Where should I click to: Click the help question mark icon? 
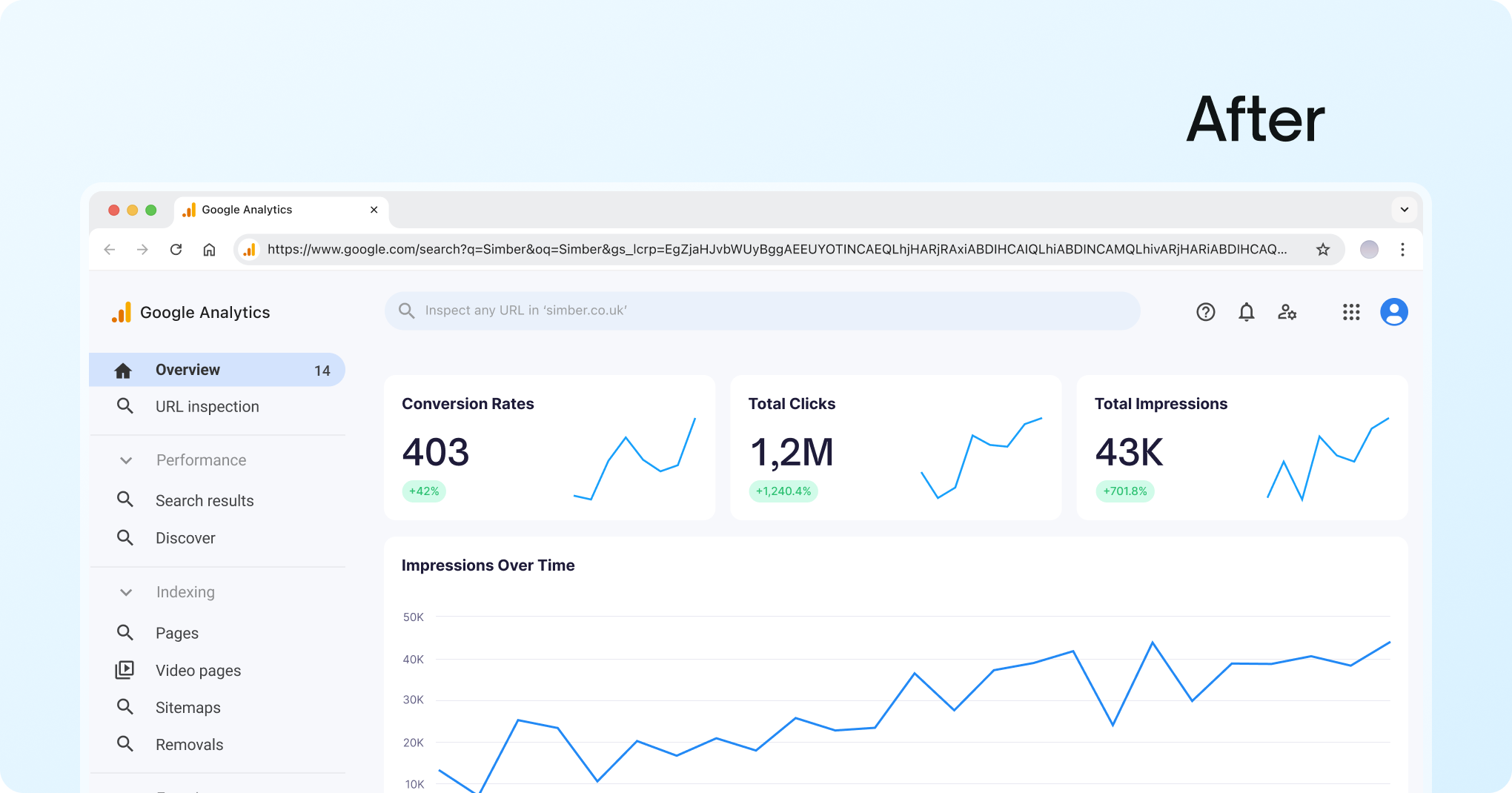click(1205, 312)
